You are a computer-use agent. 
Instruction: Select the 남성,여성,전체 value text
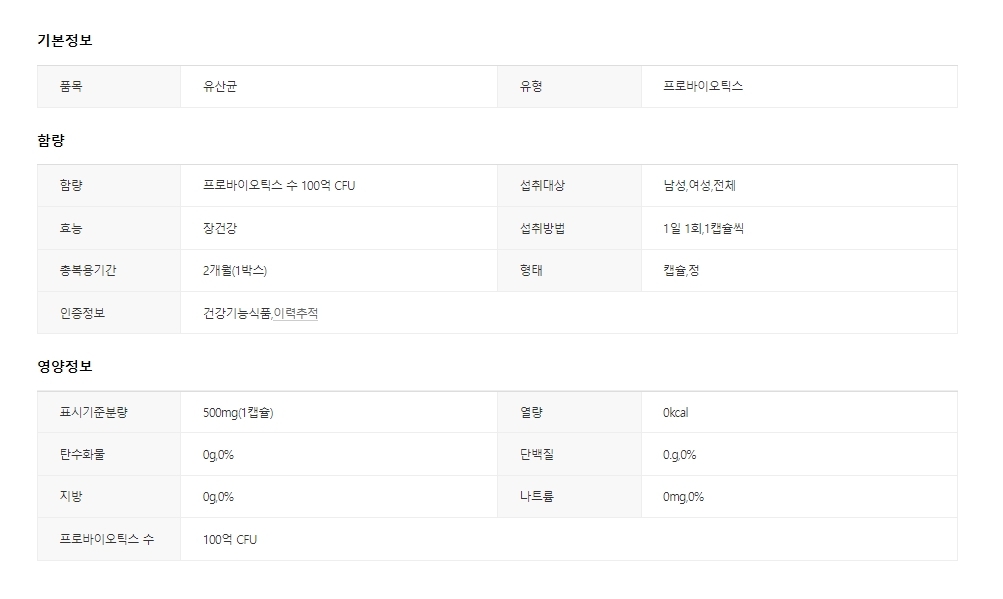(700, 186)
